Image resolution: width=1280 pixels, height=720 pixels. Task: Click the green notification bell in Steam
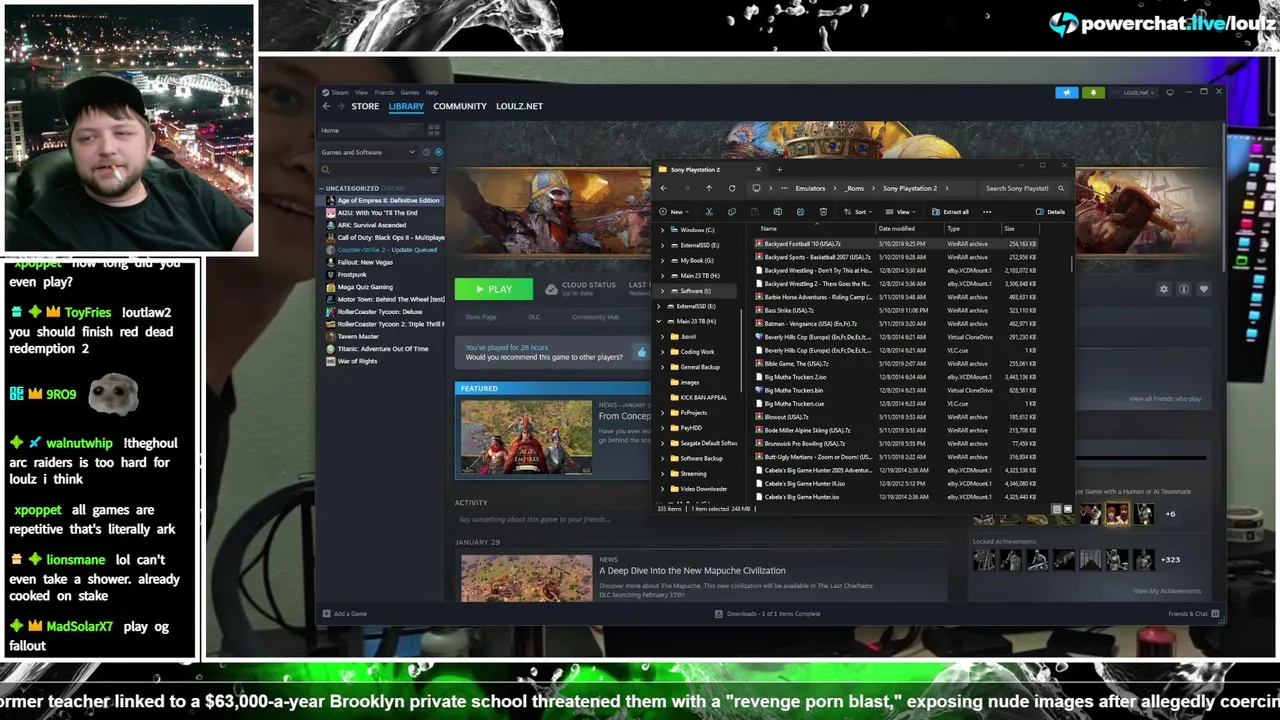(1093, 93)
